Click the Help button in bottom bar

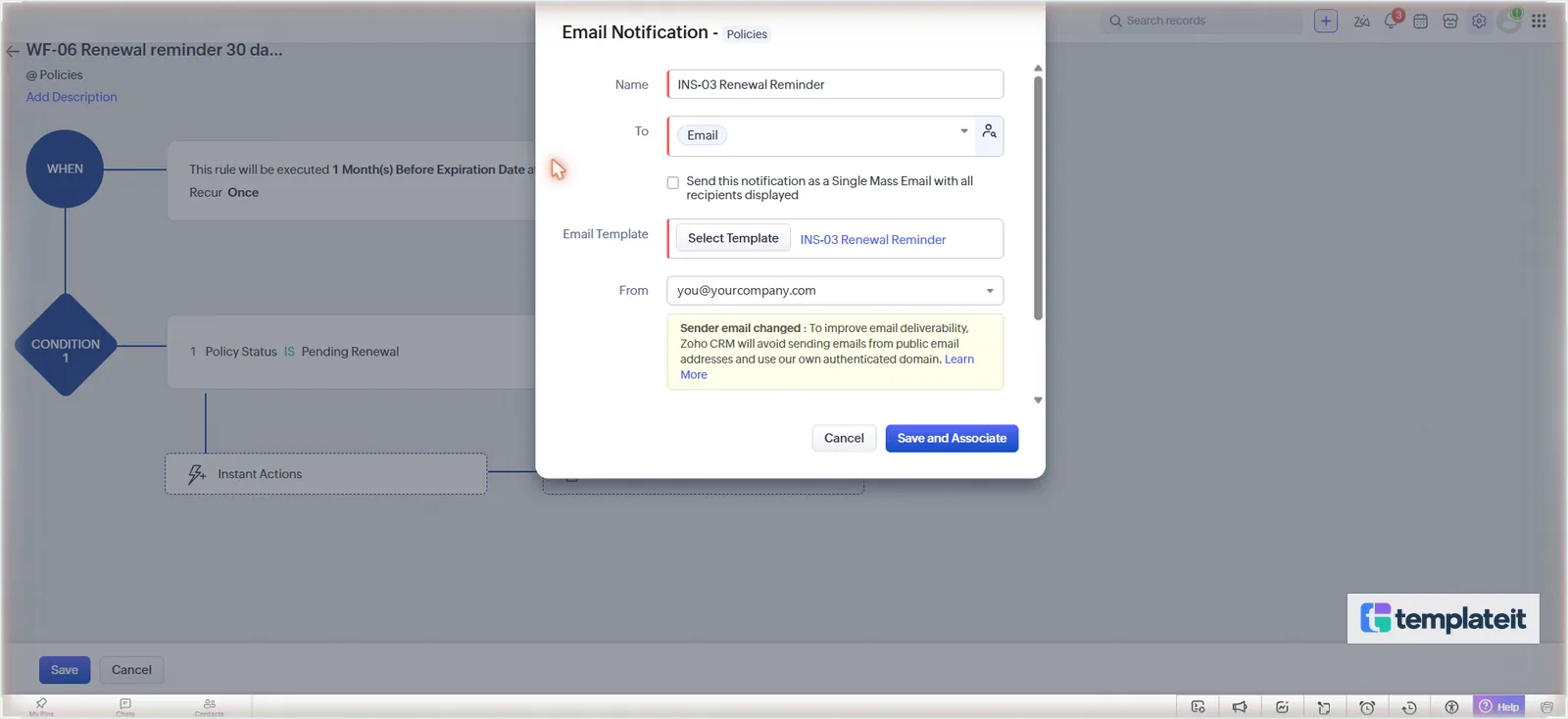(1499, 707)
